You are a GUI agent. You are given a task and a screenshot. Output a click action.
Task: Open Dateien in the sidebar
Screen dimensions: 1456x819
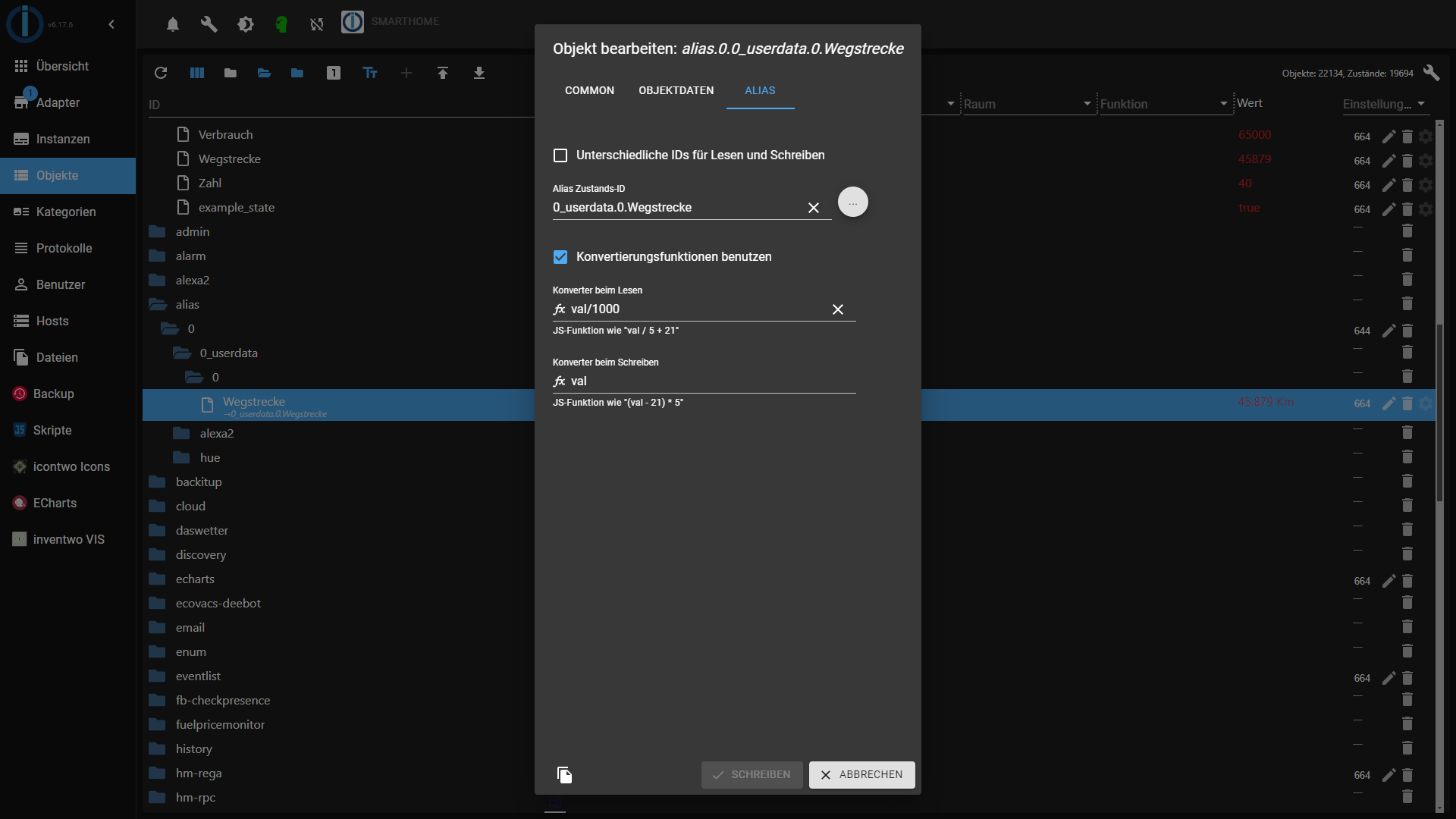tap(67, 357)
